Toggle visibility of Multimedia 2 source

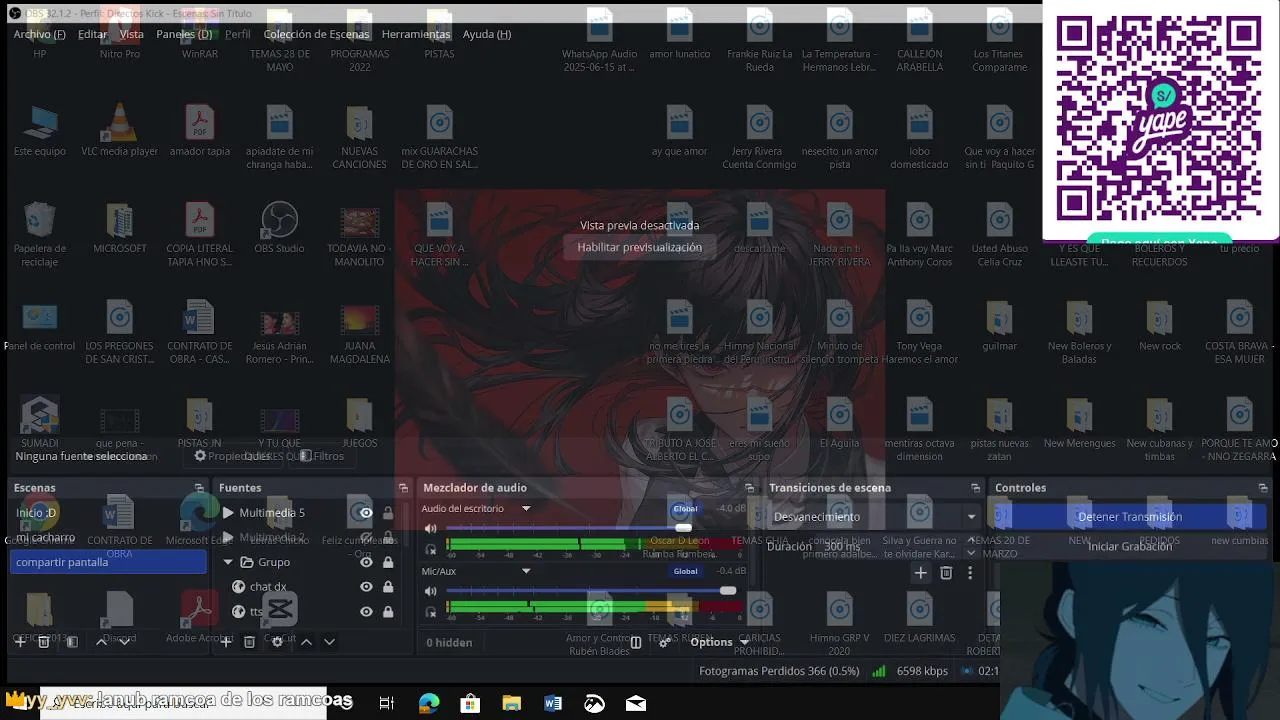(366, 538)
